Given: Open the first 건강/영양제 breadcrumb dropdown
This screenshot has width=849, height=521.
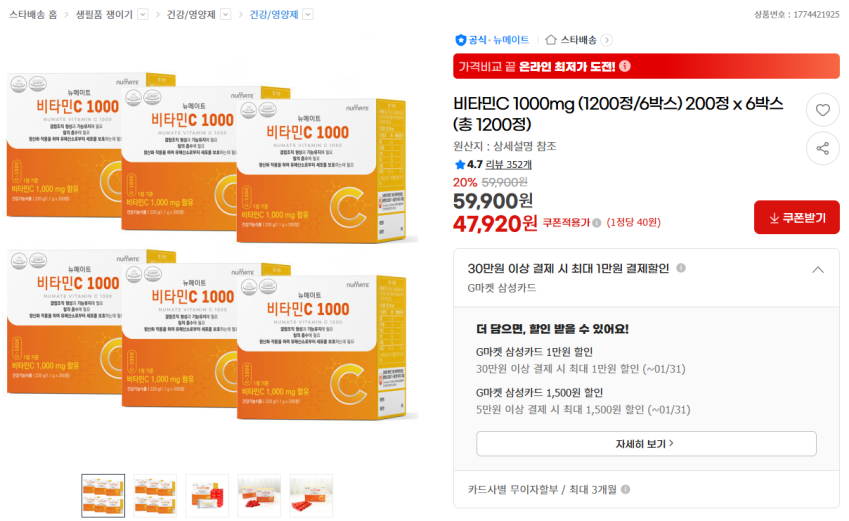Looking at the screenshot, I should coord(226,14).
